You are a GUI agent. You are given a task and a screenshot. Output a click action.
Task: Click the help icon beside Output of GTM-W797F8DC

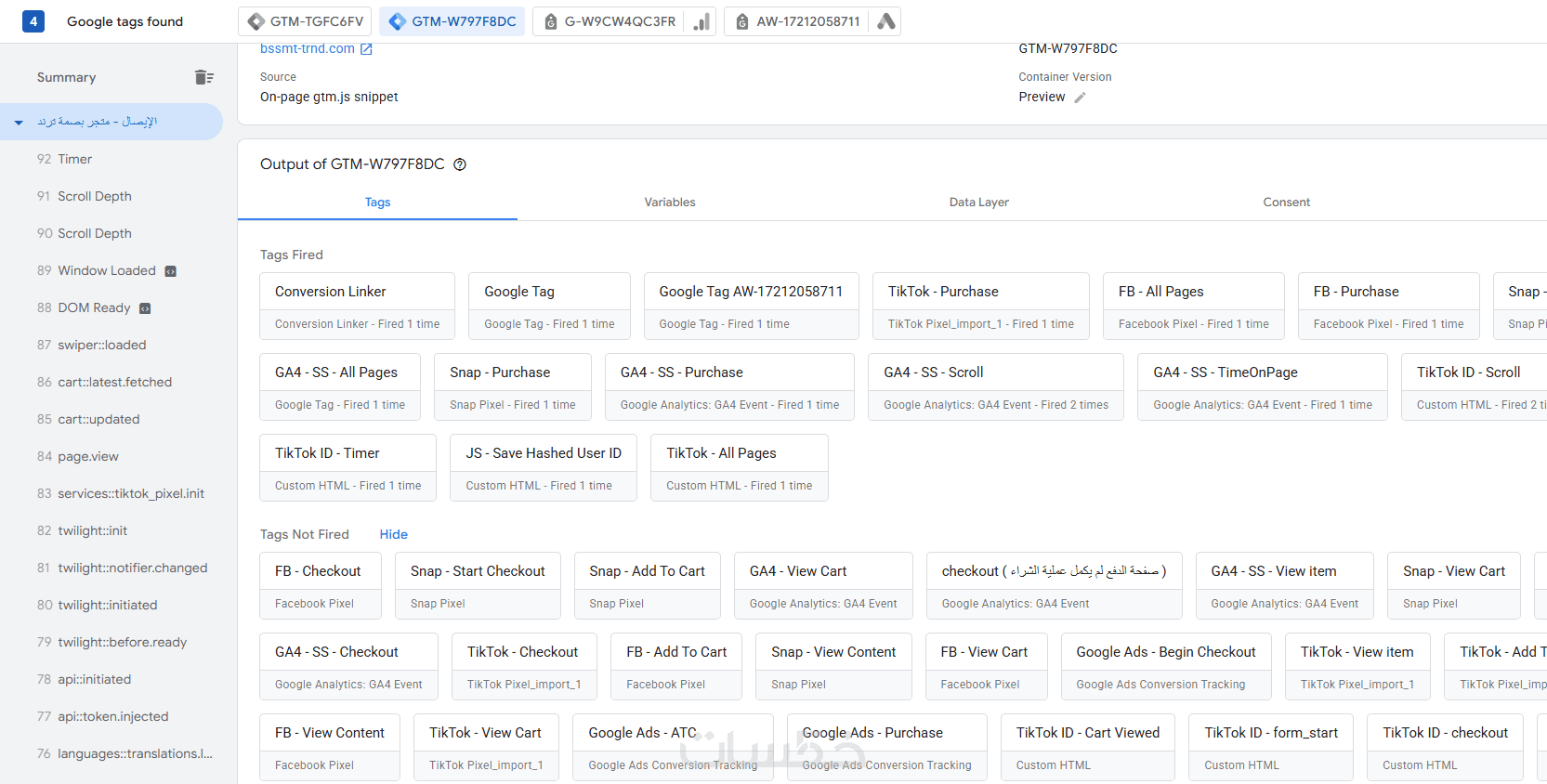tap(460, 164)
